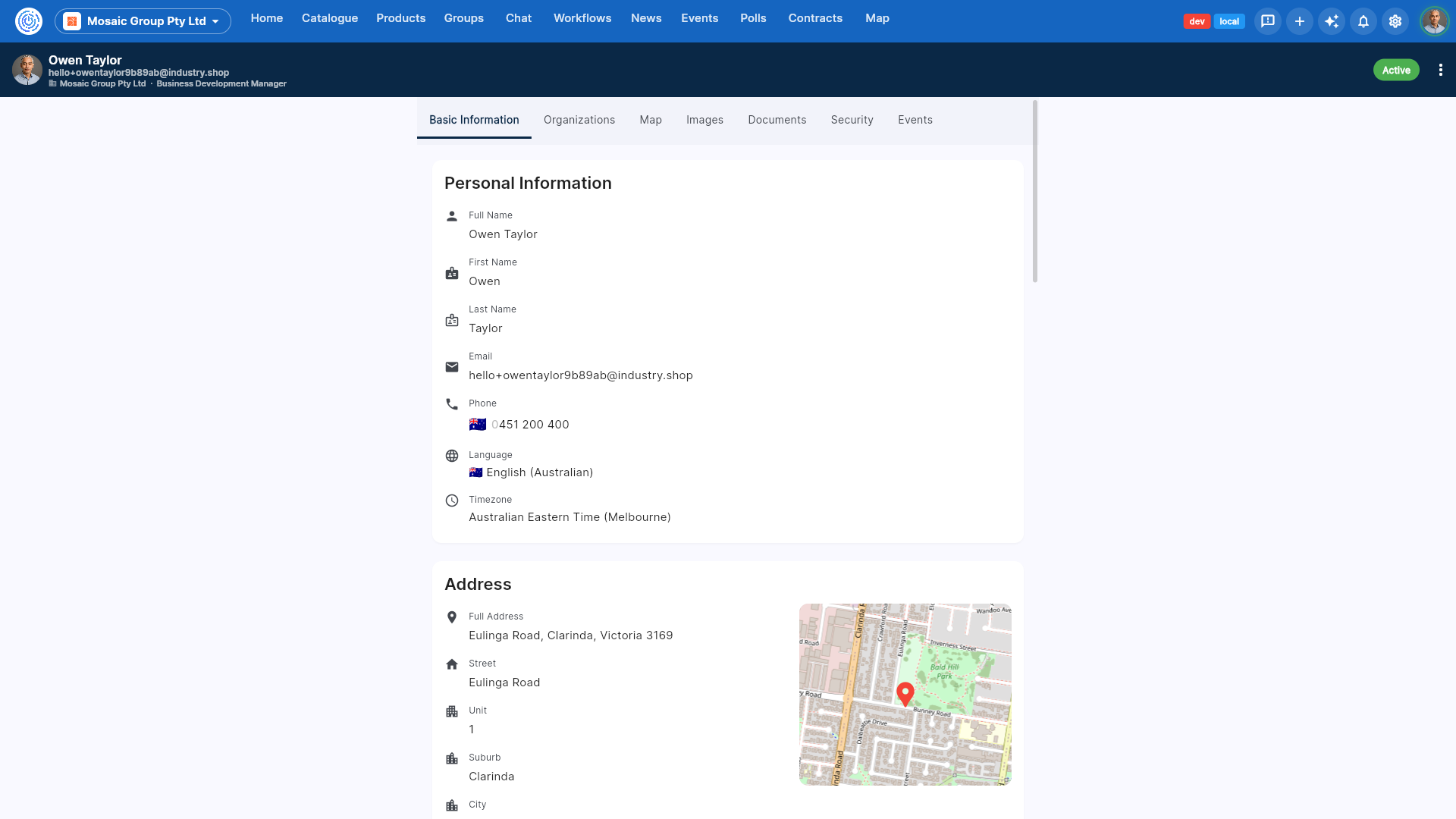
Task: Click the badge icon beside Last Name
Action: pyautogui.click(x=452, y=320)
